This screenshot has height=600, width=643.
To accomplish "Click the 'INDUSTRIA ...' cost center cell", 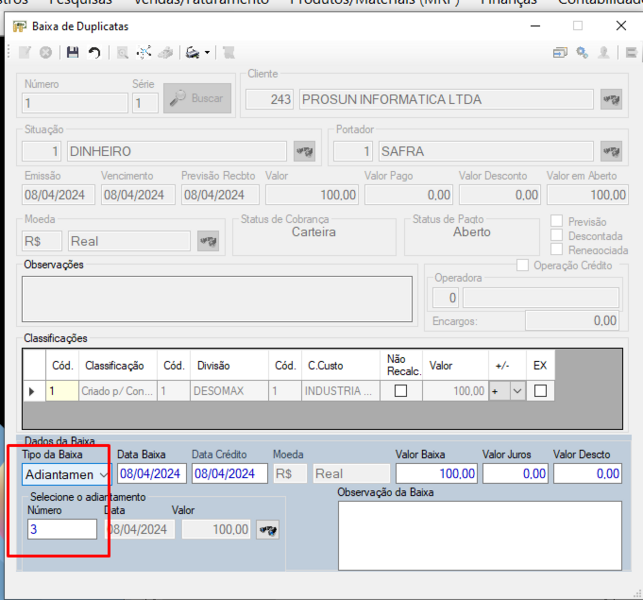I will tap(340, 391).
